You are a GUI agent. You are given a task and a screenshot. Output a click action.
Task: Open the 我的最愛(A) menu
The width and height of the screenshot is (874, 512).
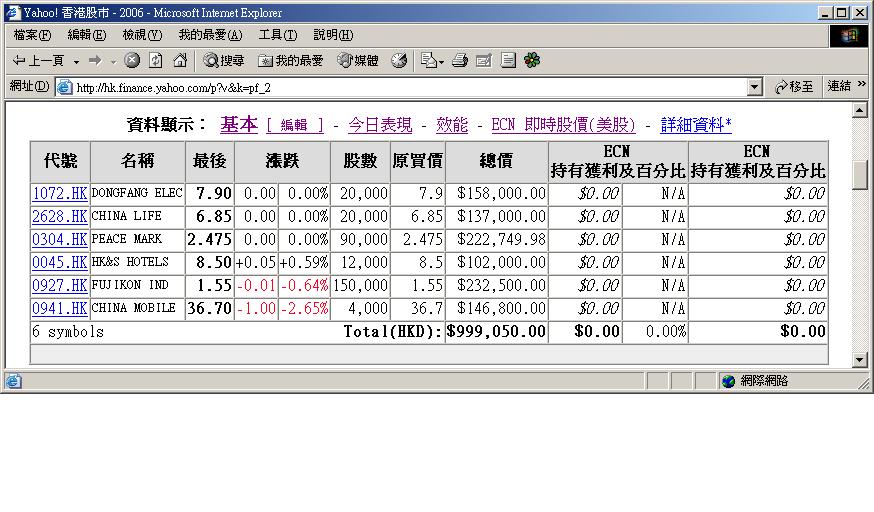[210, 35]
